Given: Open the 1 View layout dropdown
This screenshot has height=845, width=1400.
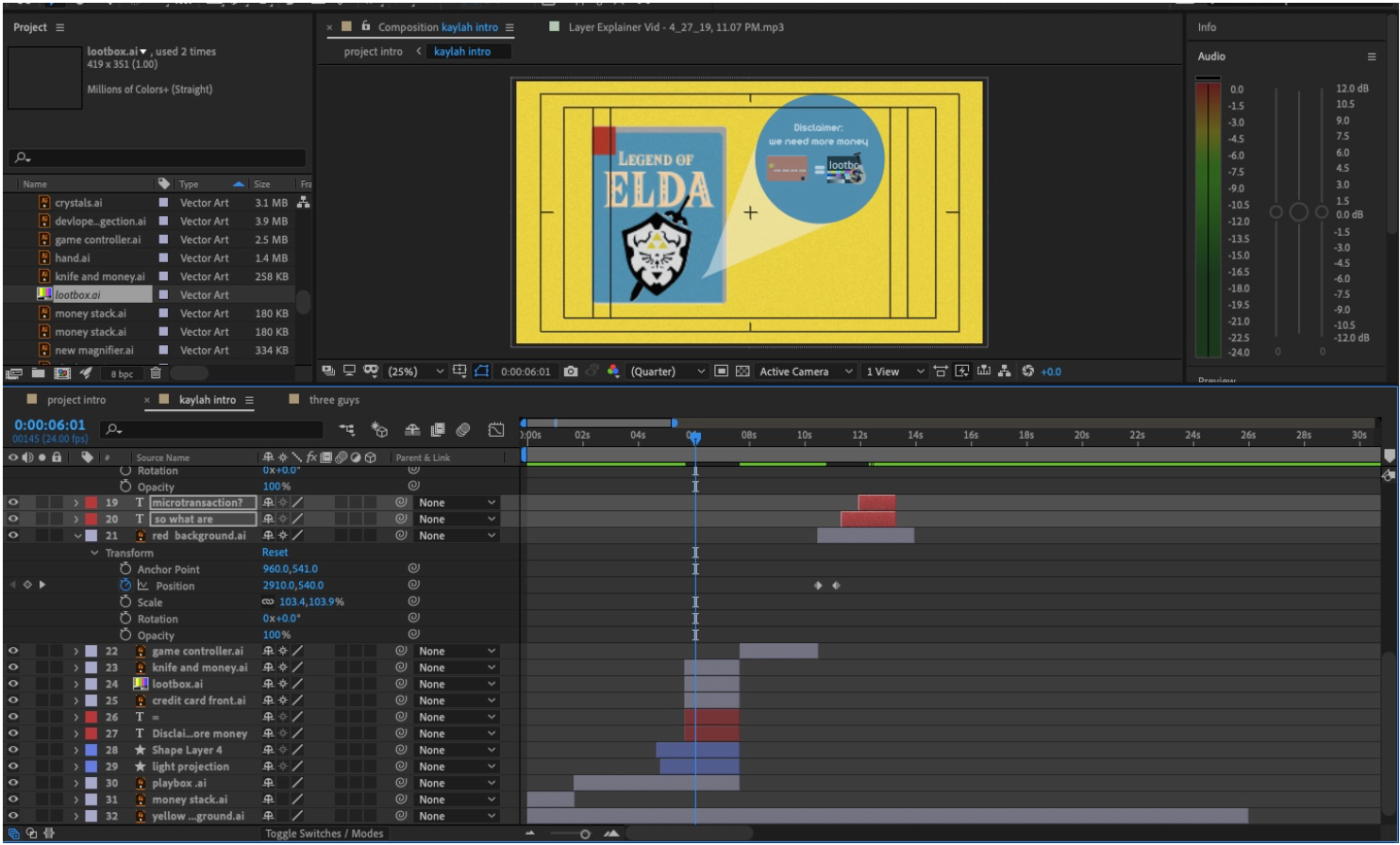Looking at the screenshot, I should [895, 372].
